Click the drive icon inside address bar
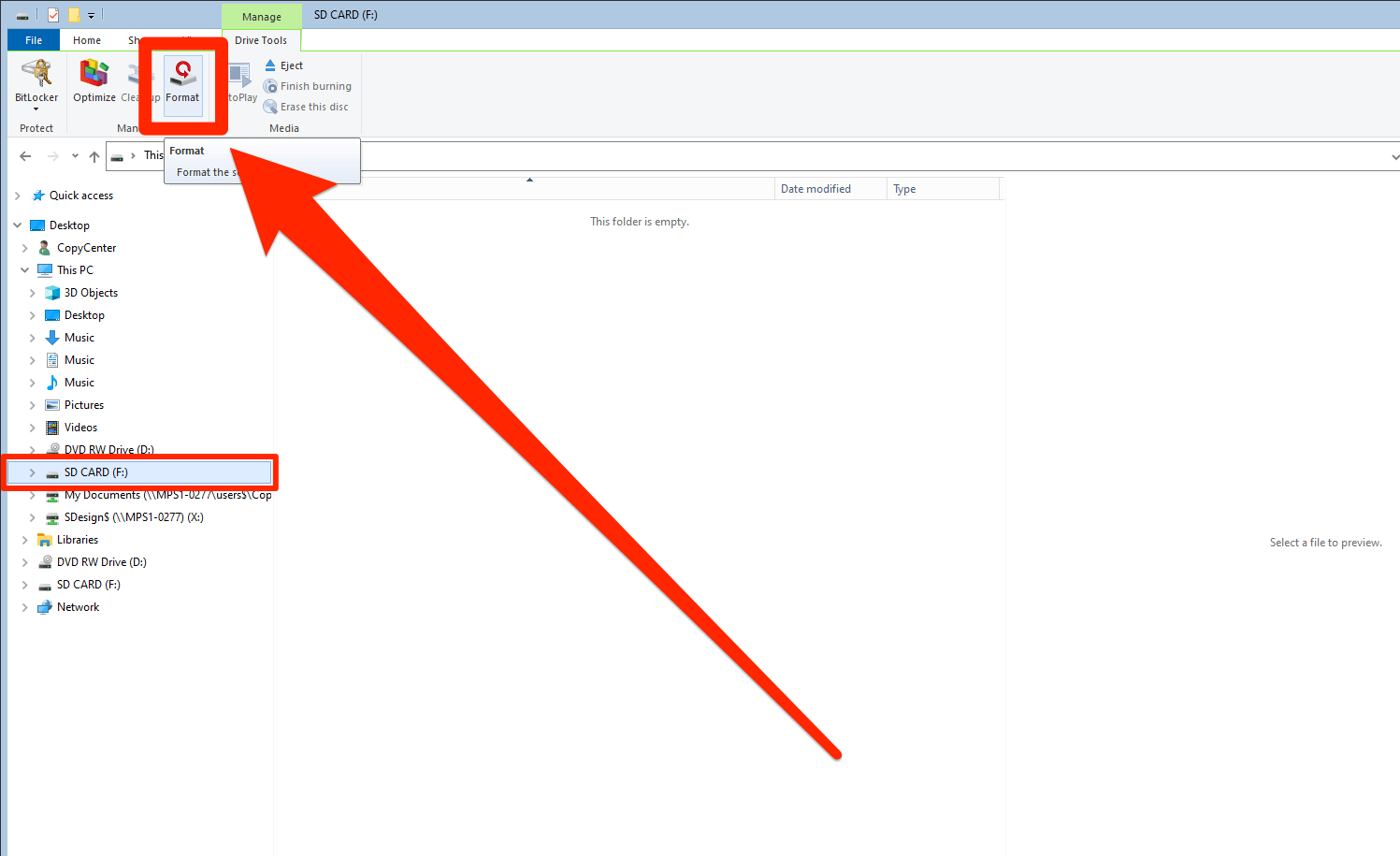This screenshot has height=856, width=1400. 117,157
